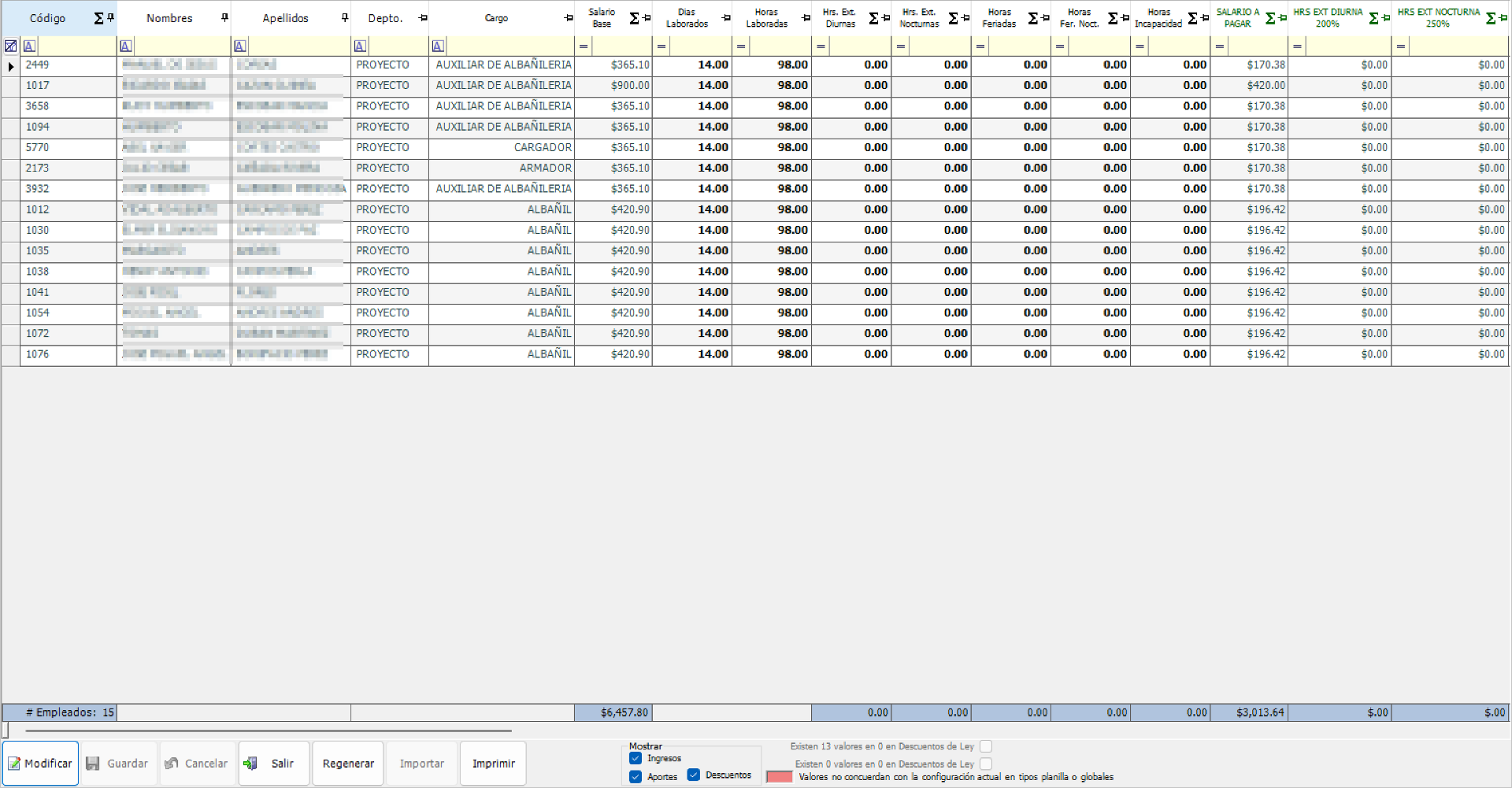1512x788 pixels.
Task: Uncheck the Ingresos checkbox
Action: [635, 758]
